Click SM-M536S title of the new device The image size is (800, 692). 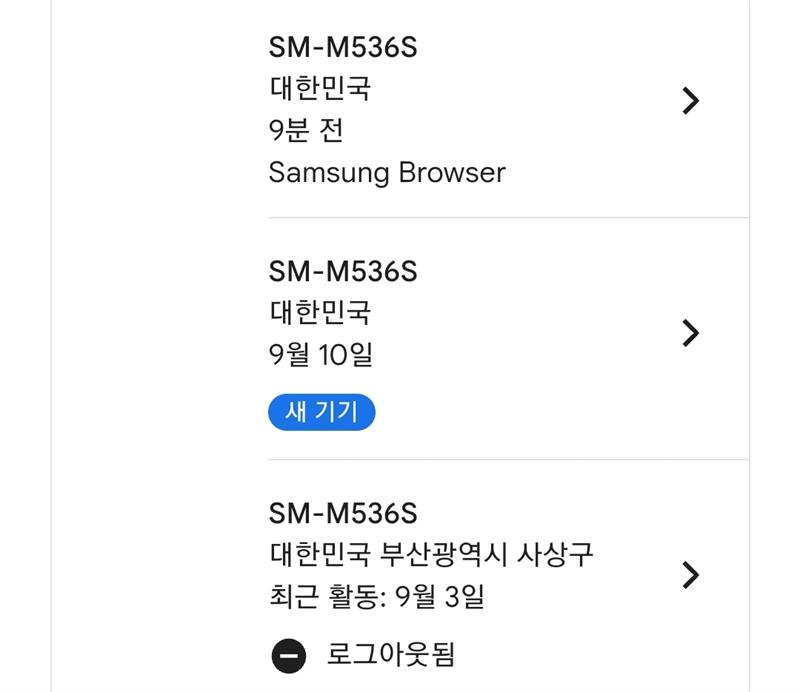[342, 271]
